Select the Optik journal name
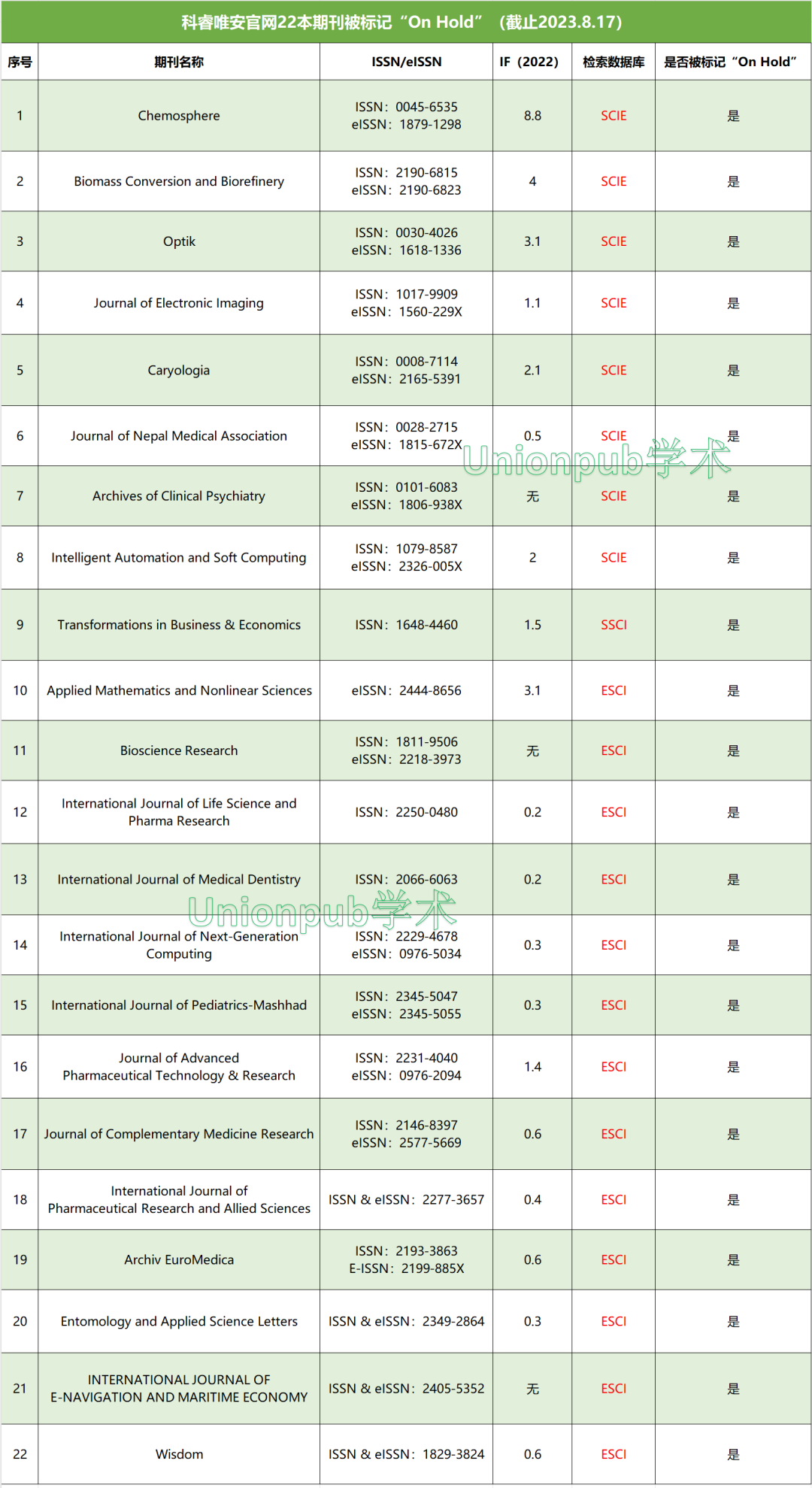This screenshot has height=1488, width=812. 179,241
